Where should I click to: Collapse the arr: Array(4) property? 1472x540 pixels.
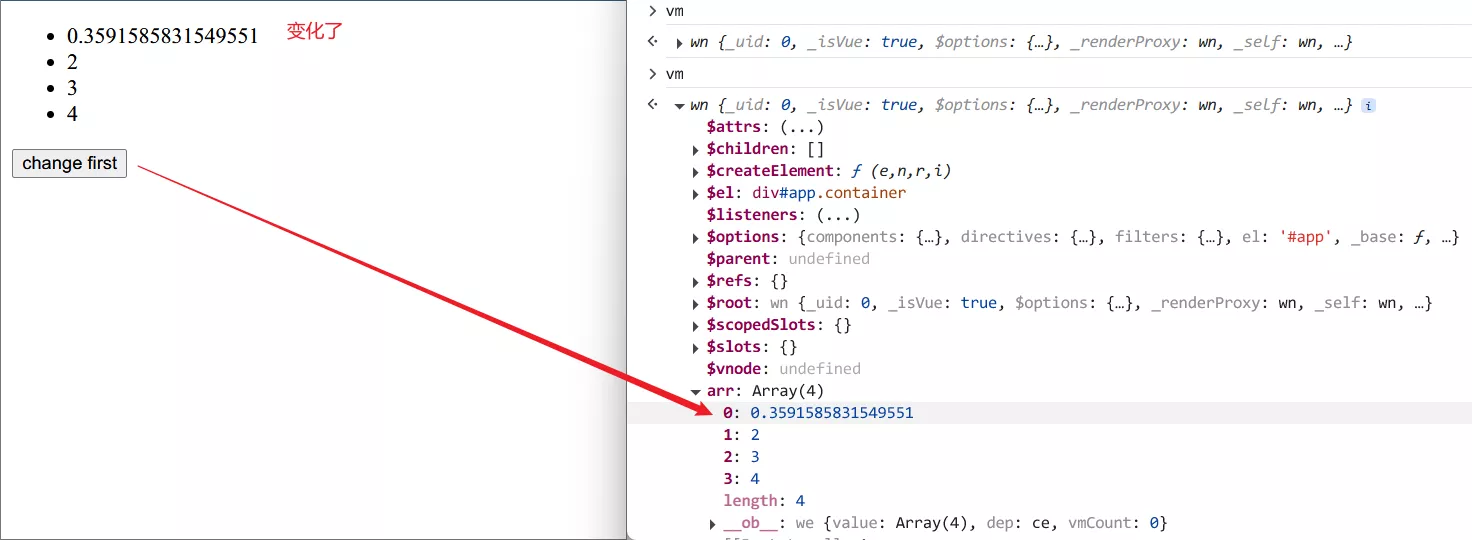696,391
